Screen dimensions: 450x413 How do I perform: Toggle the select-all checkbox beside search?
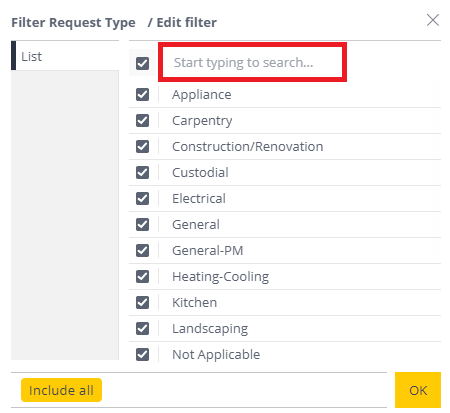tap(142, 63)
